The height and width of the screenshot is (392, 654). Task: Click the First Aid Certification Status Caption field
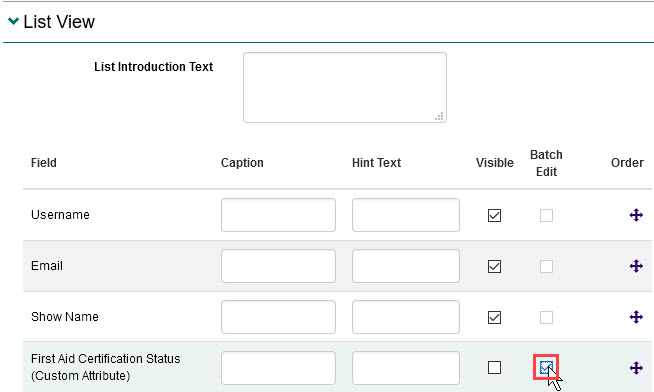pos(278,368)
